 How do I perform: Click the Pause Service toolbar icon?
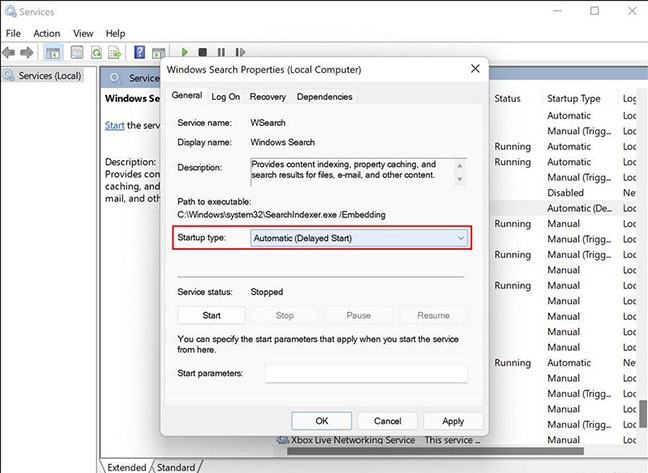220,52
